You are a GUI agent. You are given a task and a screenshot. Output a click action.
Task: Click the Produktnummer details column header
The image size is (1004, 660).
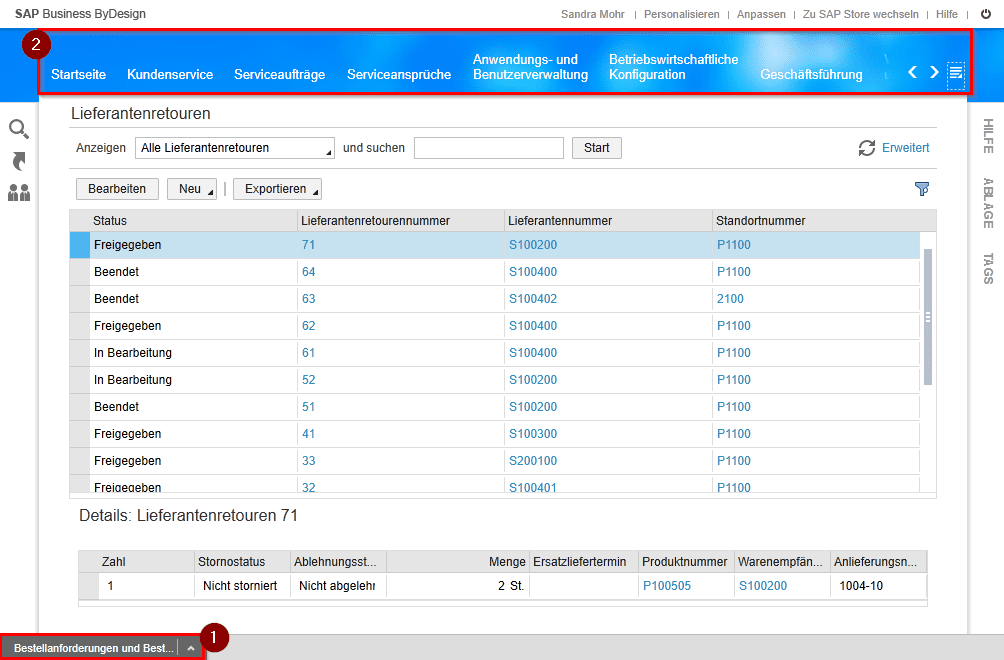tap(686, 561)
